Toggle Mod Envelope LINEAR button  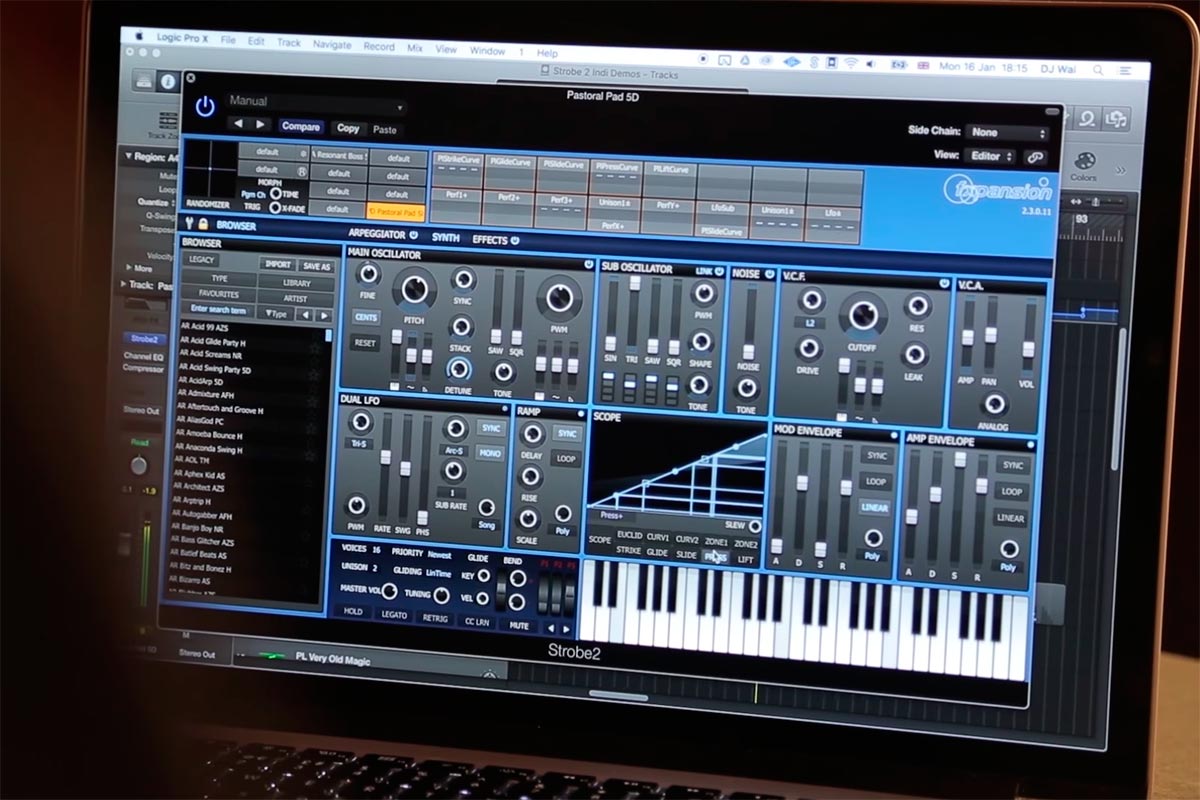pyautogui.click(x=874, y=508)
